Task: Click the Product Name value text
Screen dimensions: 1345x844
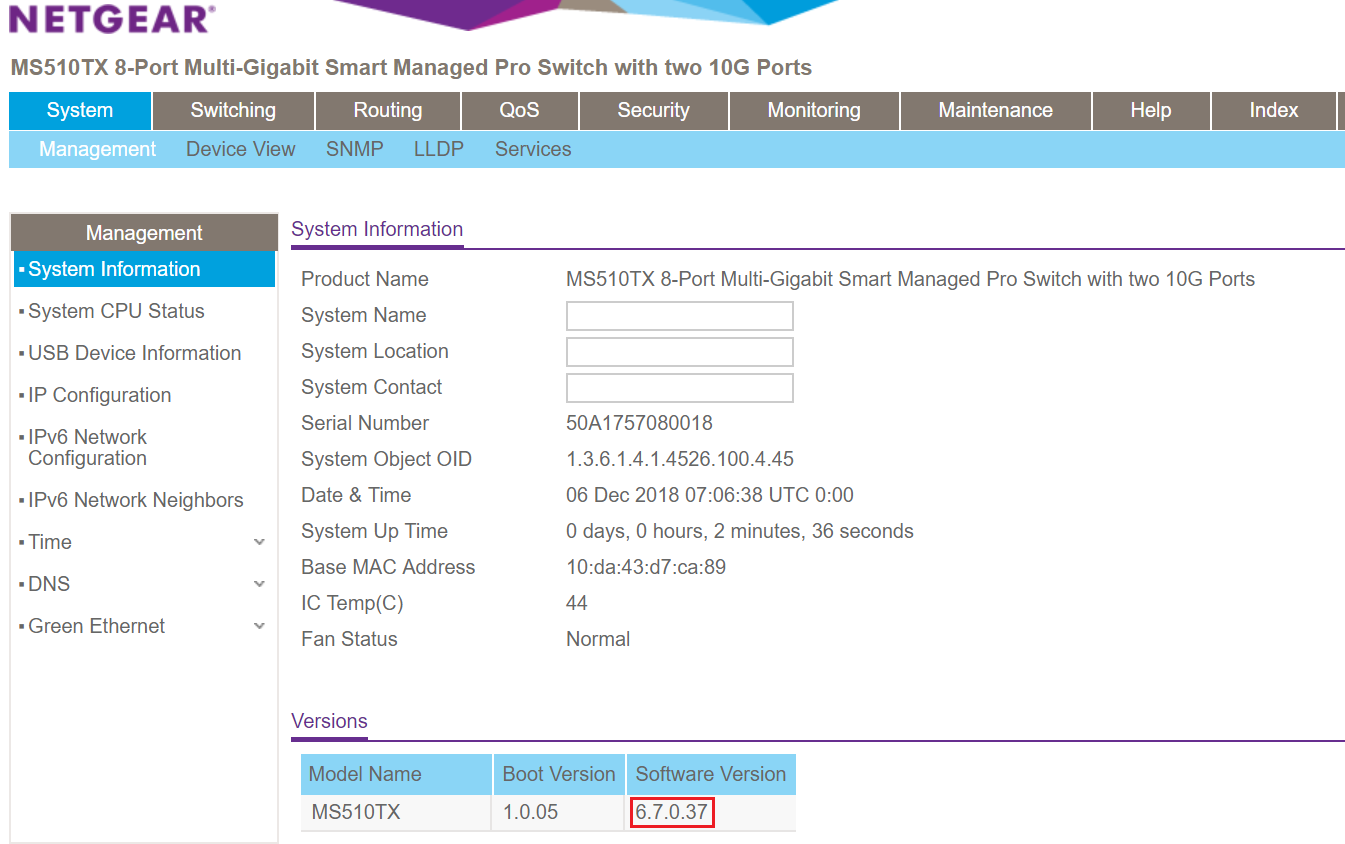Action: [910, 279]
